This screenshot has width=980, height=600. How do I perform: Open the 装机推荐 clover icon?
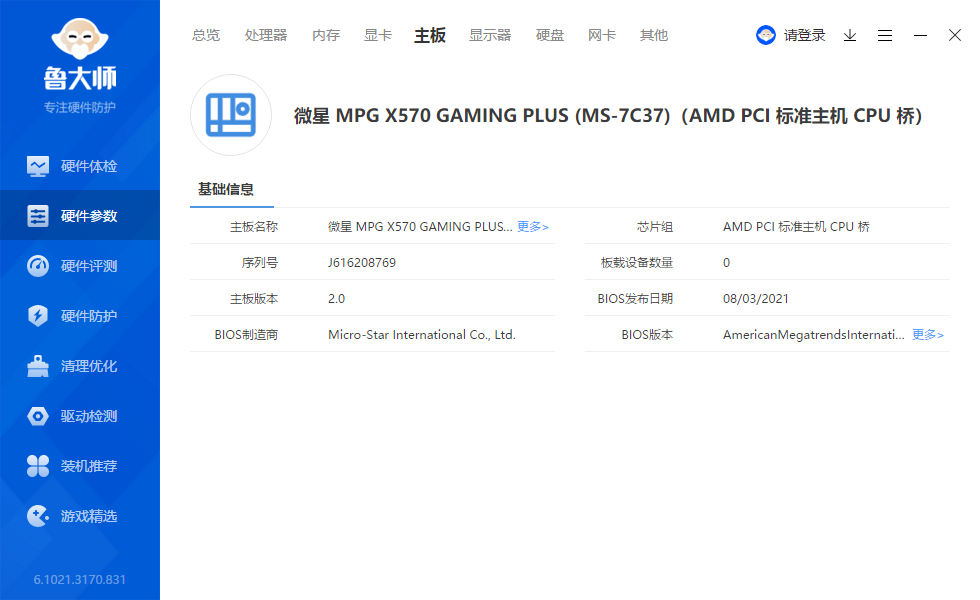[38, 466]
